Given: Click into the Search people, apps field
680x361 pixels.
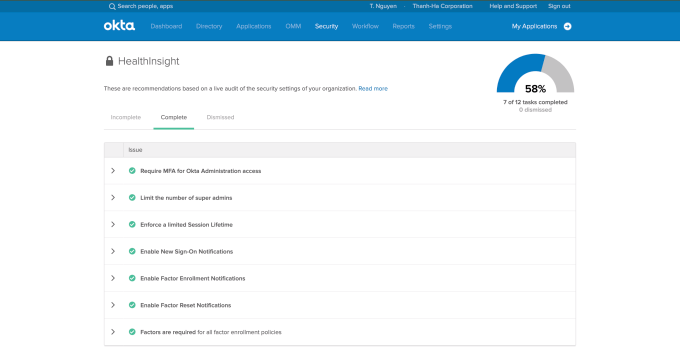Looking at the screenshot, I should [145, 6].
